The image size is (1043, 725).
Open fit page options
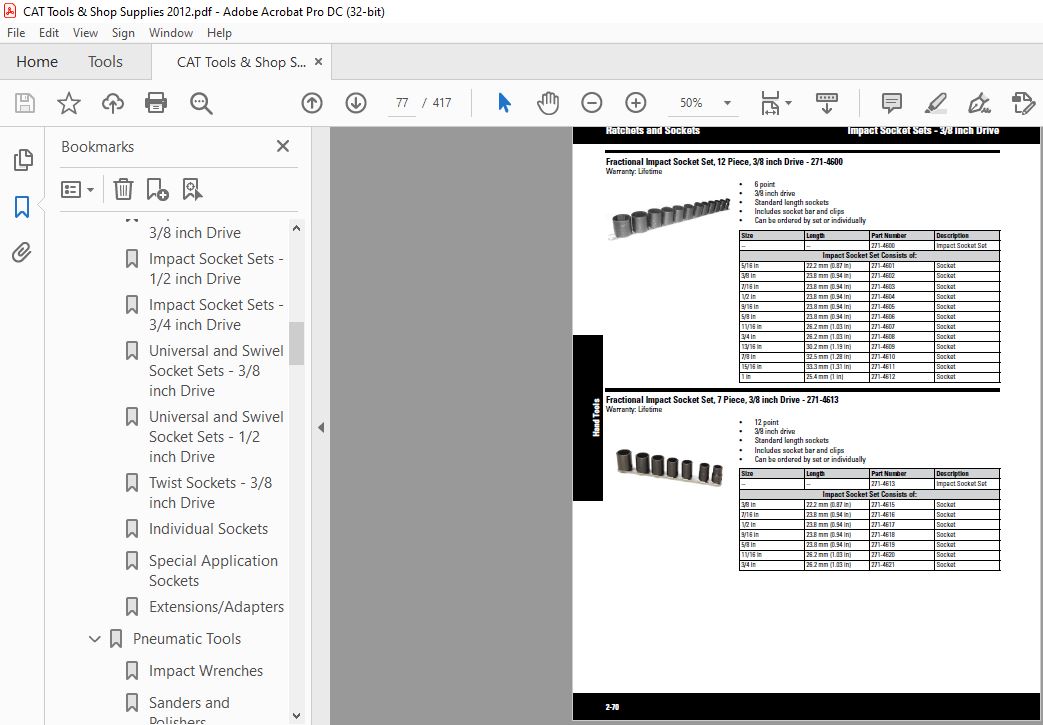(776, 103)
